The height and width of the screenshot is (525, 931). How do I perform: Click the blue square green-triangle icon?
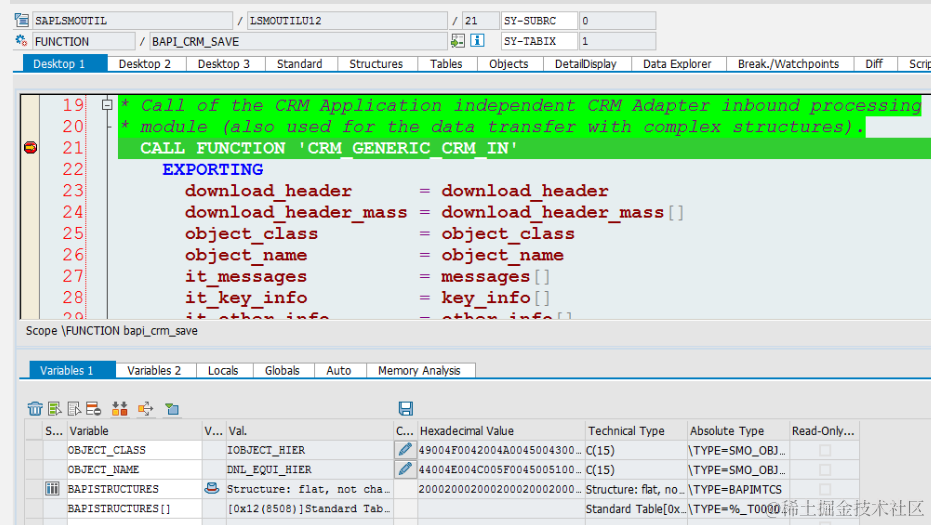tap(172, 409)
